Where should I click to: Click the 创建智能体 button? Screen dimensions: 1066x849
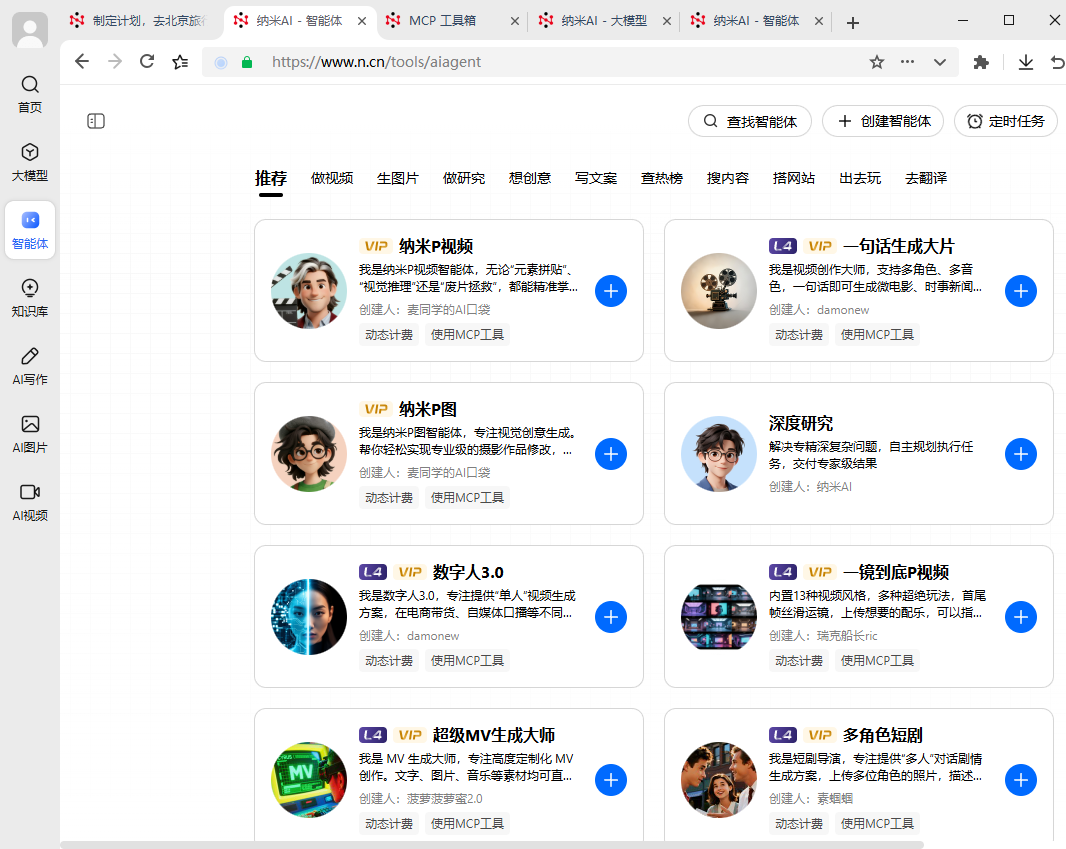[x=883, y=121]
